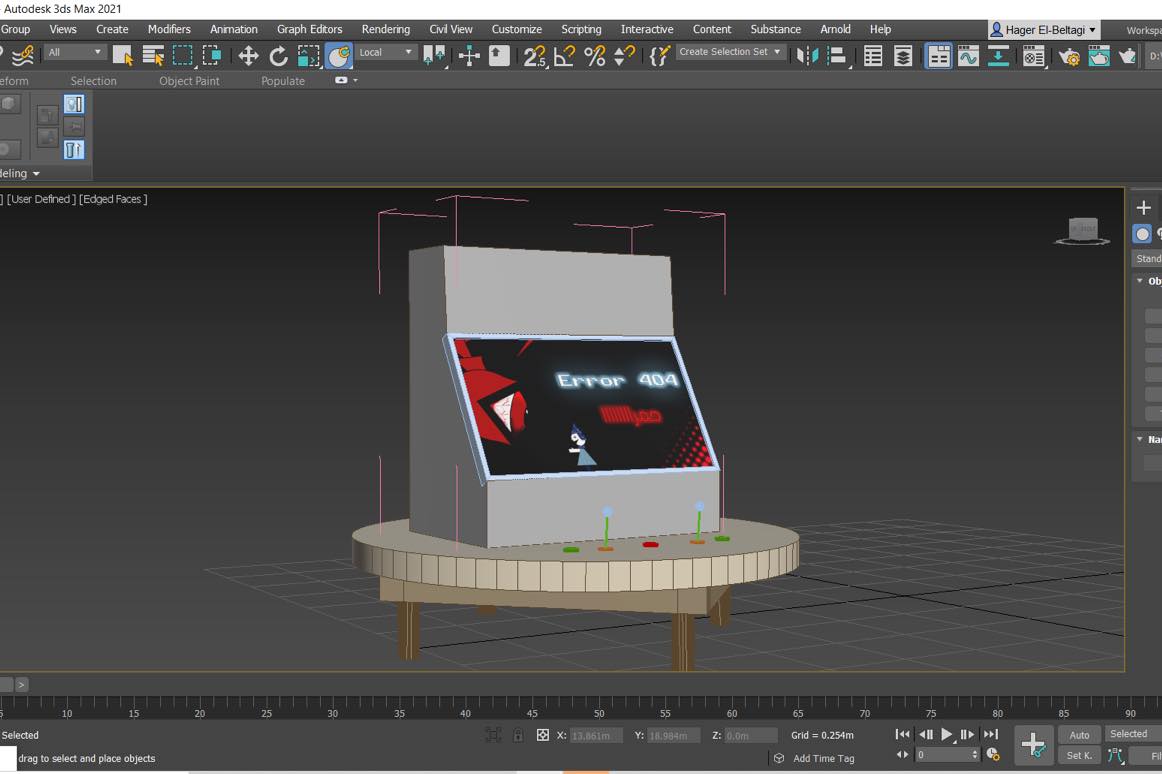Toggle the selection lock padlock

pyautogui.click(x=518, y=735)
